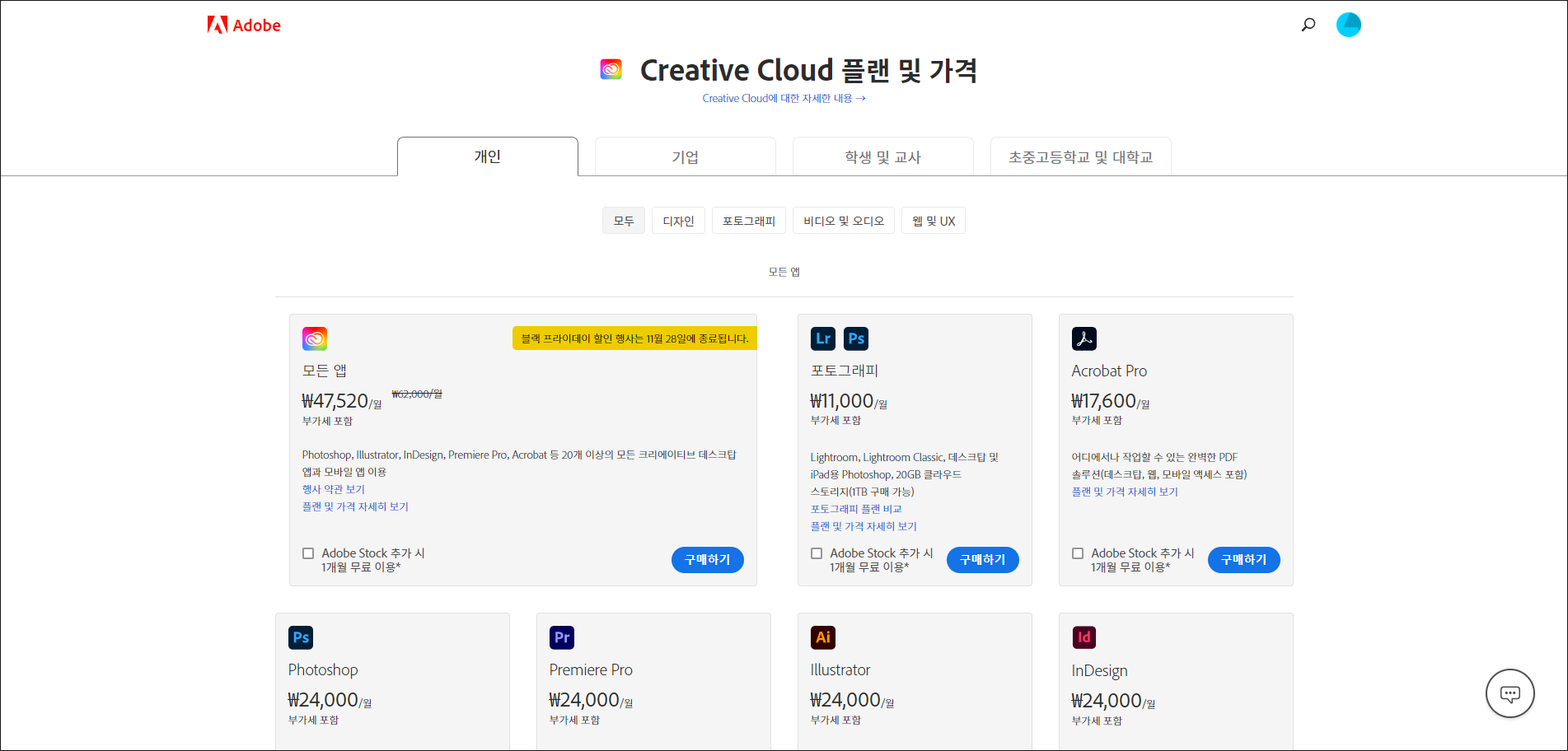Click the Premiere Pro Pr icon

(562, 637)
